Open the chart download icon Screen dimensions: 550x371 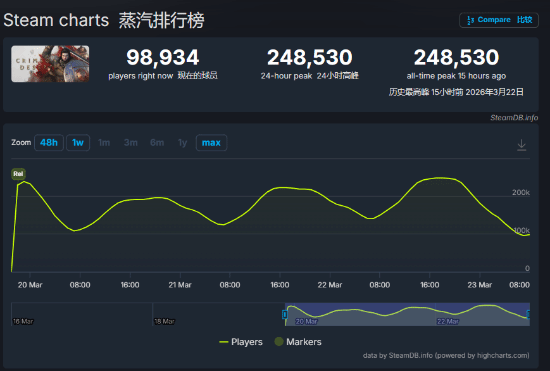[522, 145]
